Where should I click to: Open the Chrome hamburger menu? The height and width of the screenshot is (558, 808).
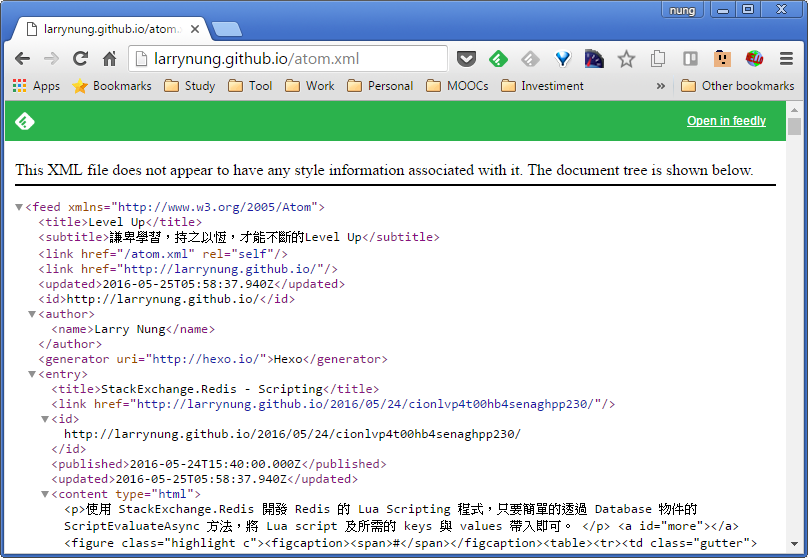786,59
